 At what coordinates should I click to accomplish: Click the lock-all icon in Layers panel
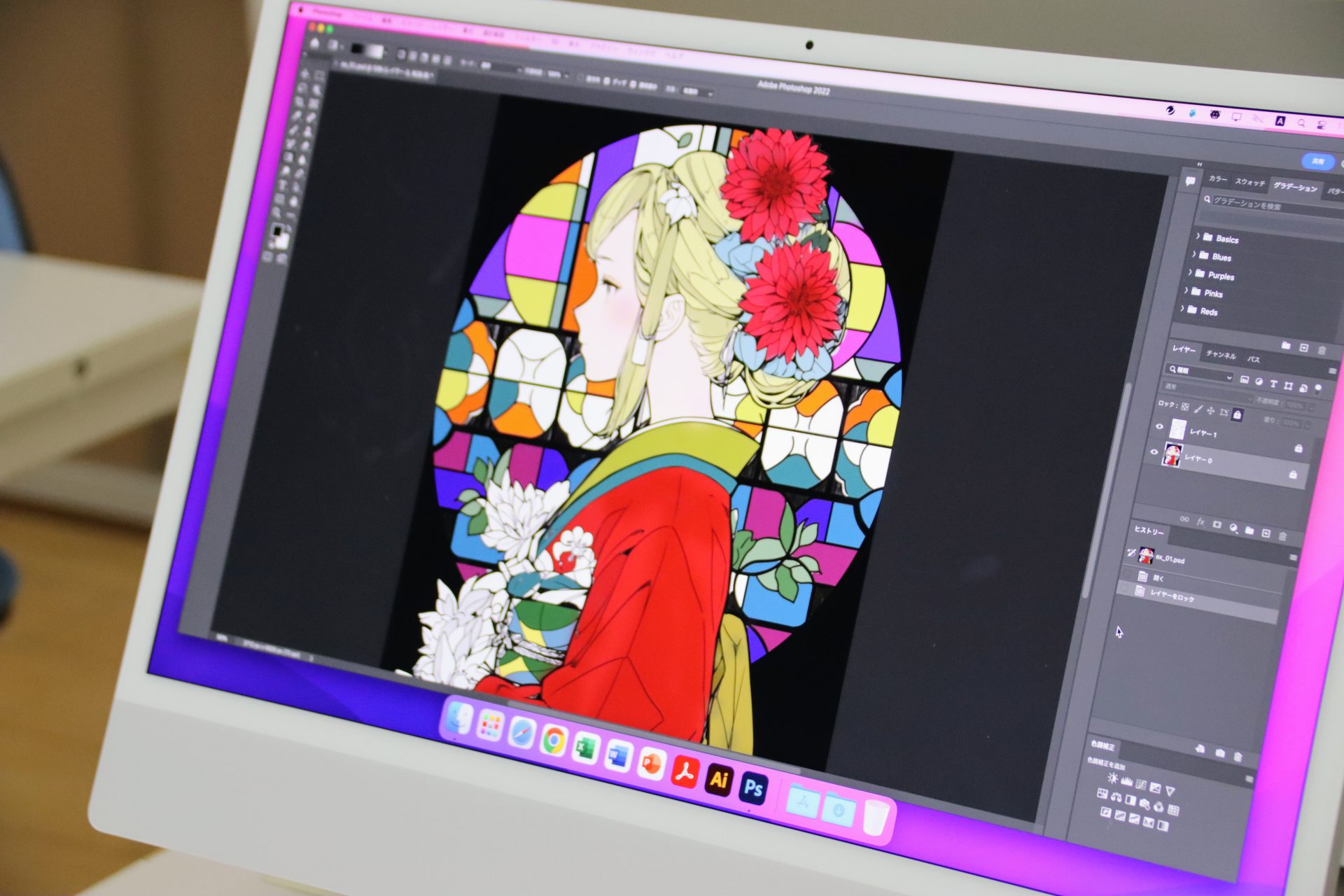pos(1238,415)
